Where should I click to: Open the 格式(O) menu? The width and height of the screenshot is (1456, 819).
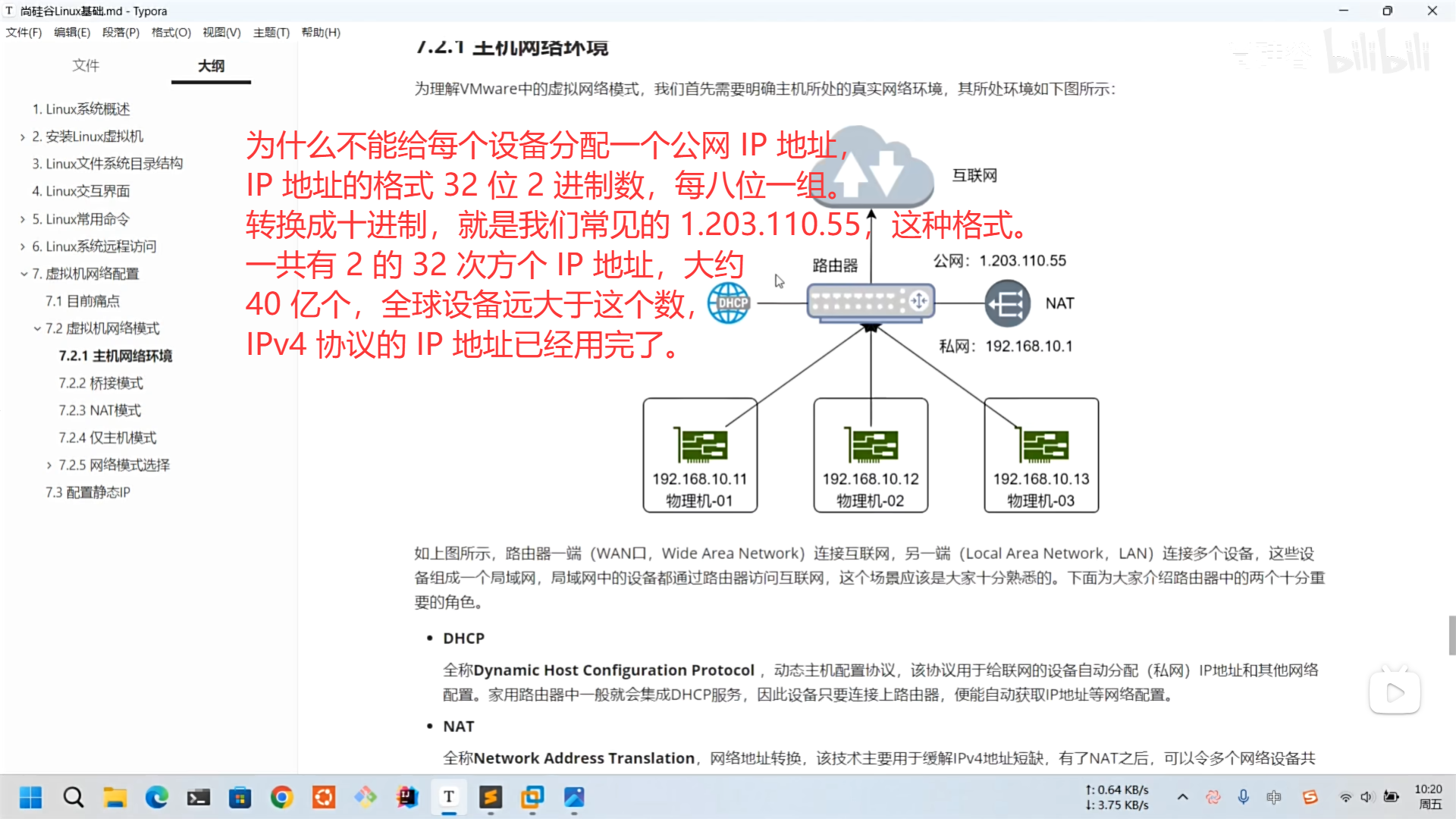(x=171, y=33)
